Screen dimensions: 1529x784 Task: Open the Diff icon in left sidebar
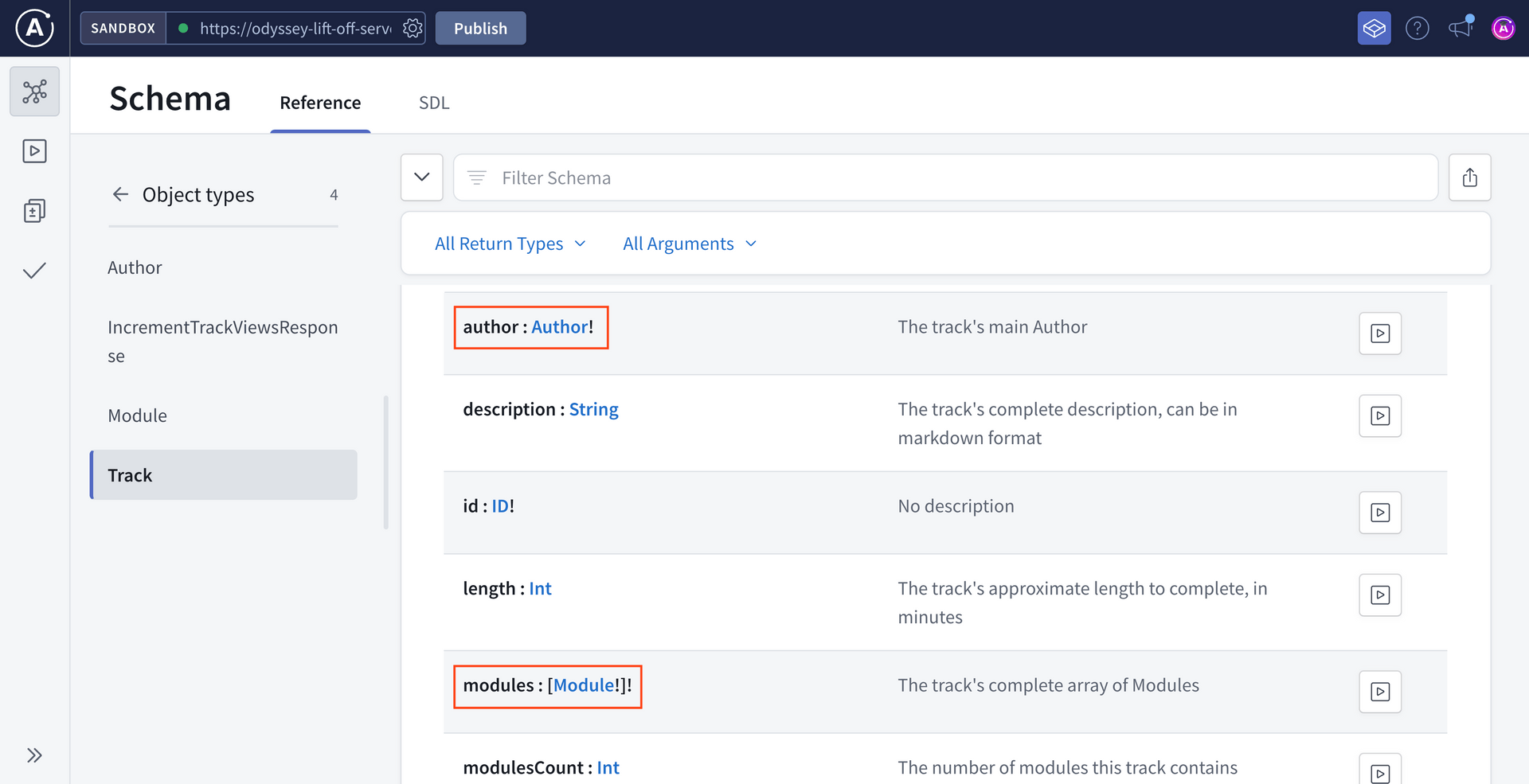pos(34,211)
